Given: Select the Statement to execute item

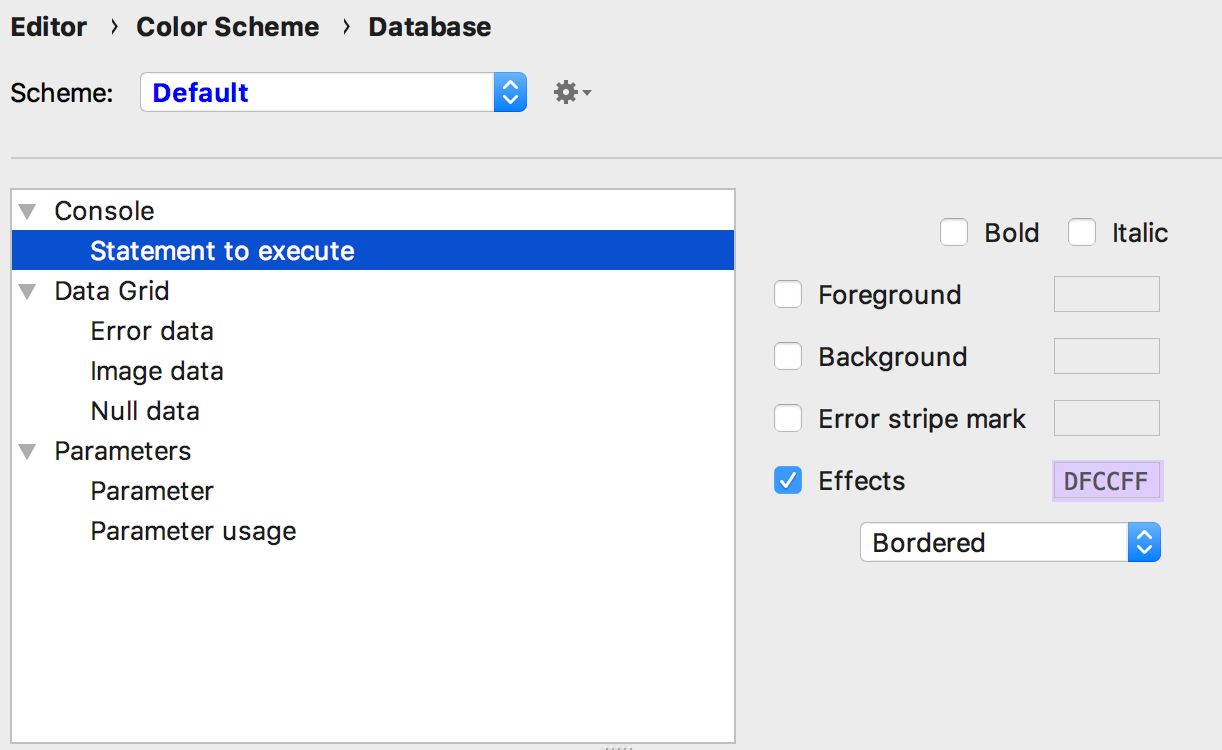Looking at the screenshot, I should (222, 251).
